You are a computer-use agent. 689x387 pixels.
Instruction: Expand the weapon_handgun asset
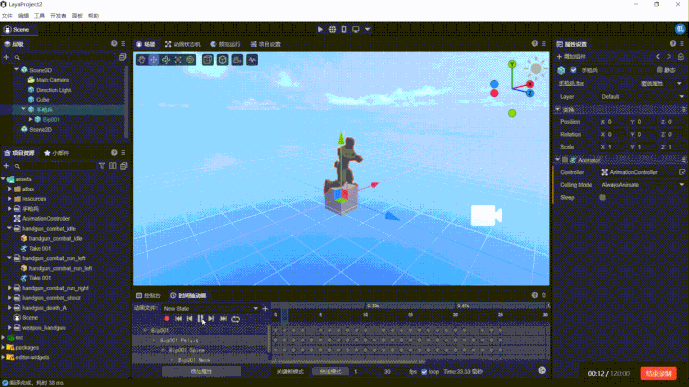tap(10, 327)
